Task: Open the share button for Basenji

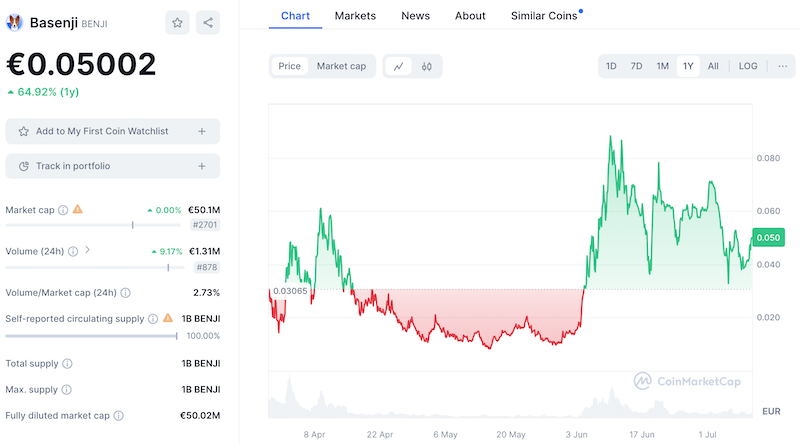Action: 208,22
